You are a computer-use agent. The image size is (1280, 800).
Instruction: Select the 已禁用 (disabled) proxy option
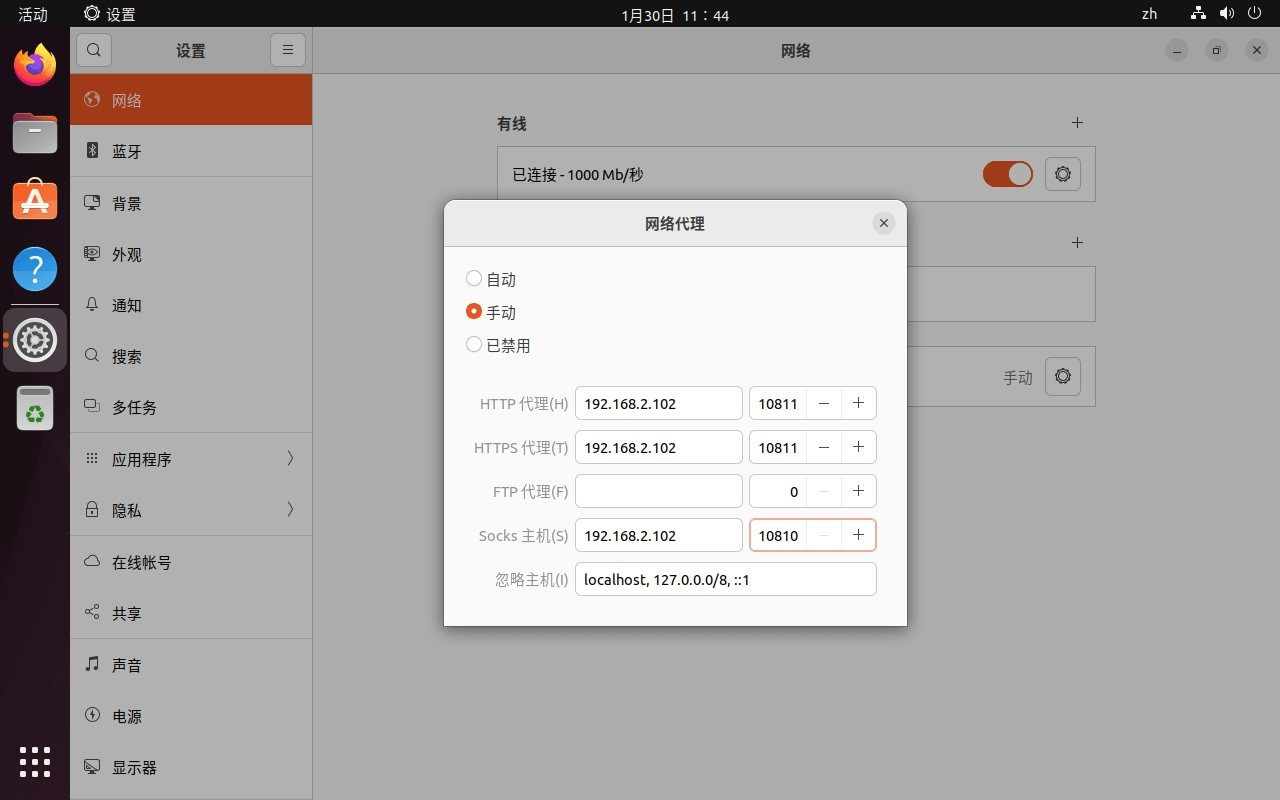pyautogui.click(x=474, y=345)
